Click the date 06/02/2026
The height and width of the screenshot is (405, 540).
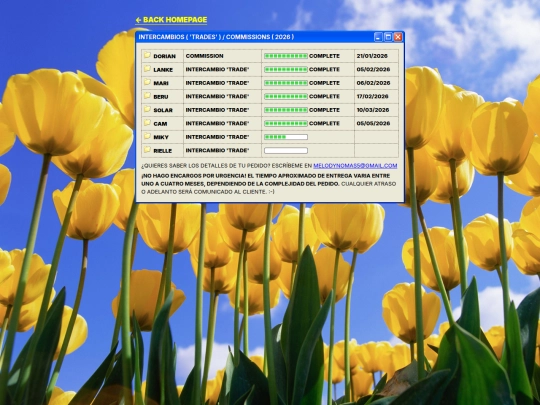click(373, 83)
